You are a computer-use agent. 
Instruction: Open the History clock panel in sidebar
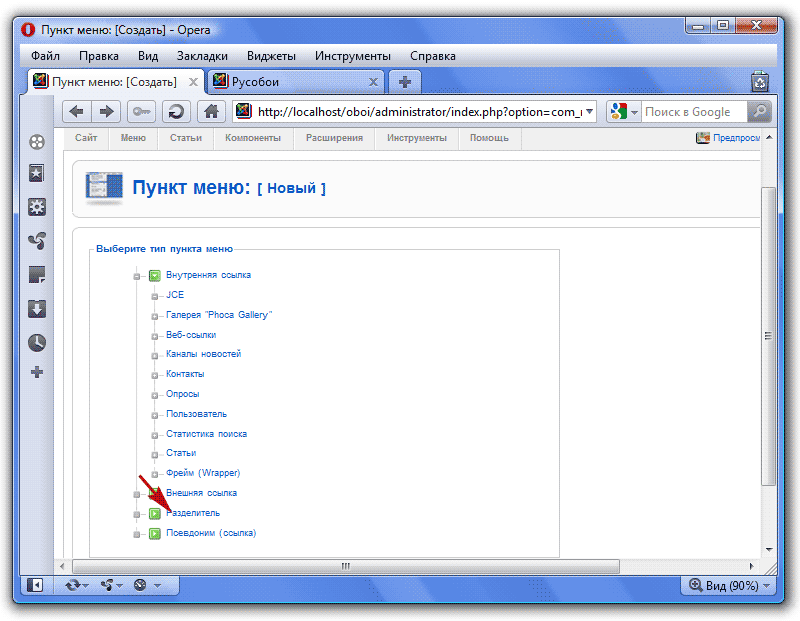coord(37,342)
